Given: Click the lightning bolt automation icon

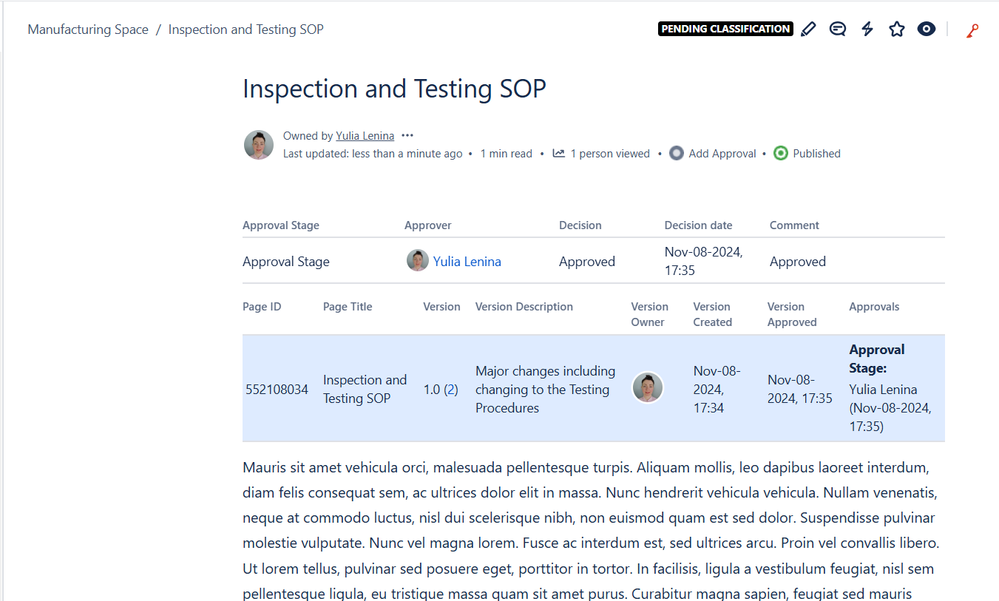Looking at the screenshot, I should pos(867,29).
